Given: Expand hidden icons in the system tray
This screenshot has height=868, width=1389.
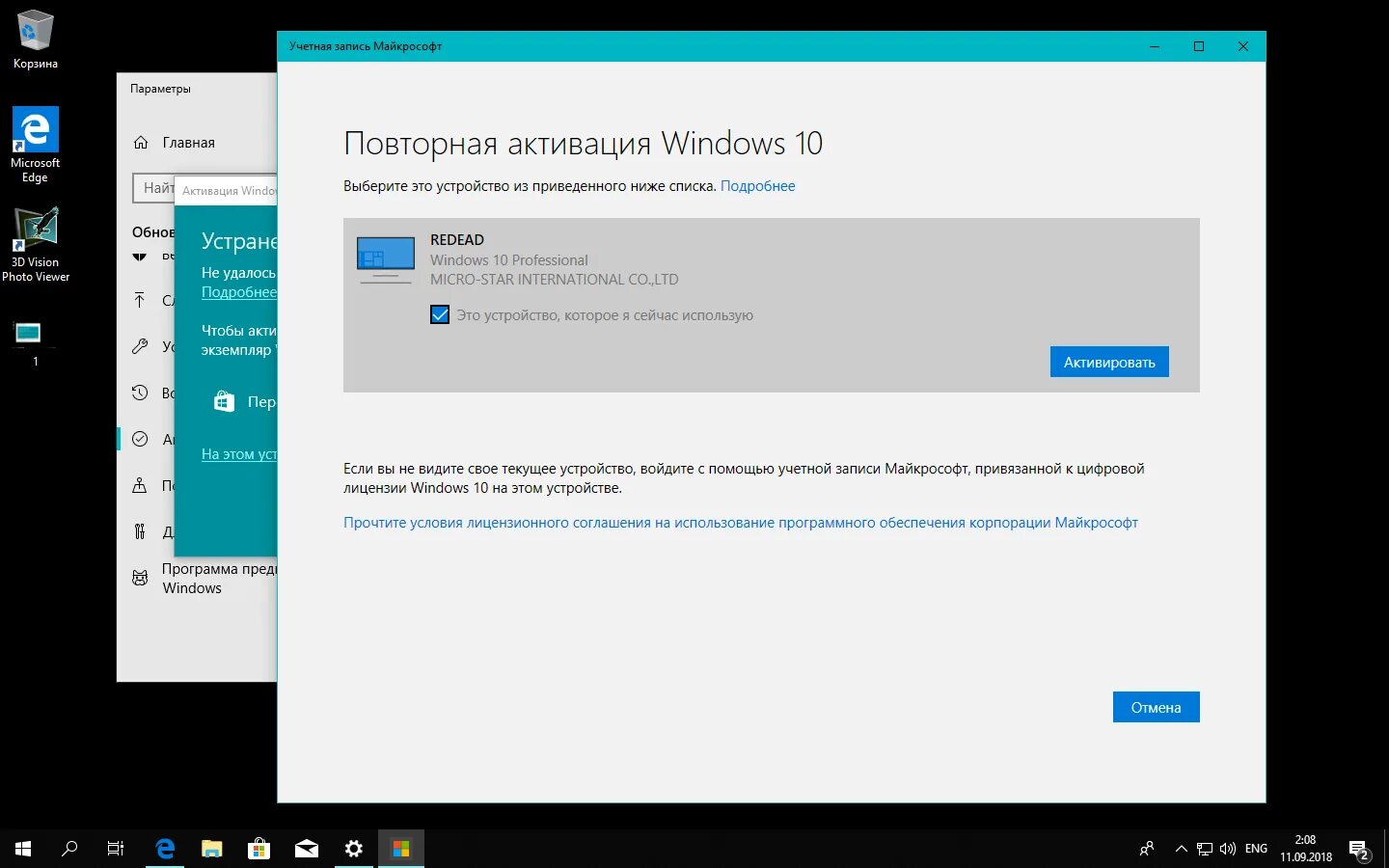Looking at the screenshot, I should [x=1181, y=848].
